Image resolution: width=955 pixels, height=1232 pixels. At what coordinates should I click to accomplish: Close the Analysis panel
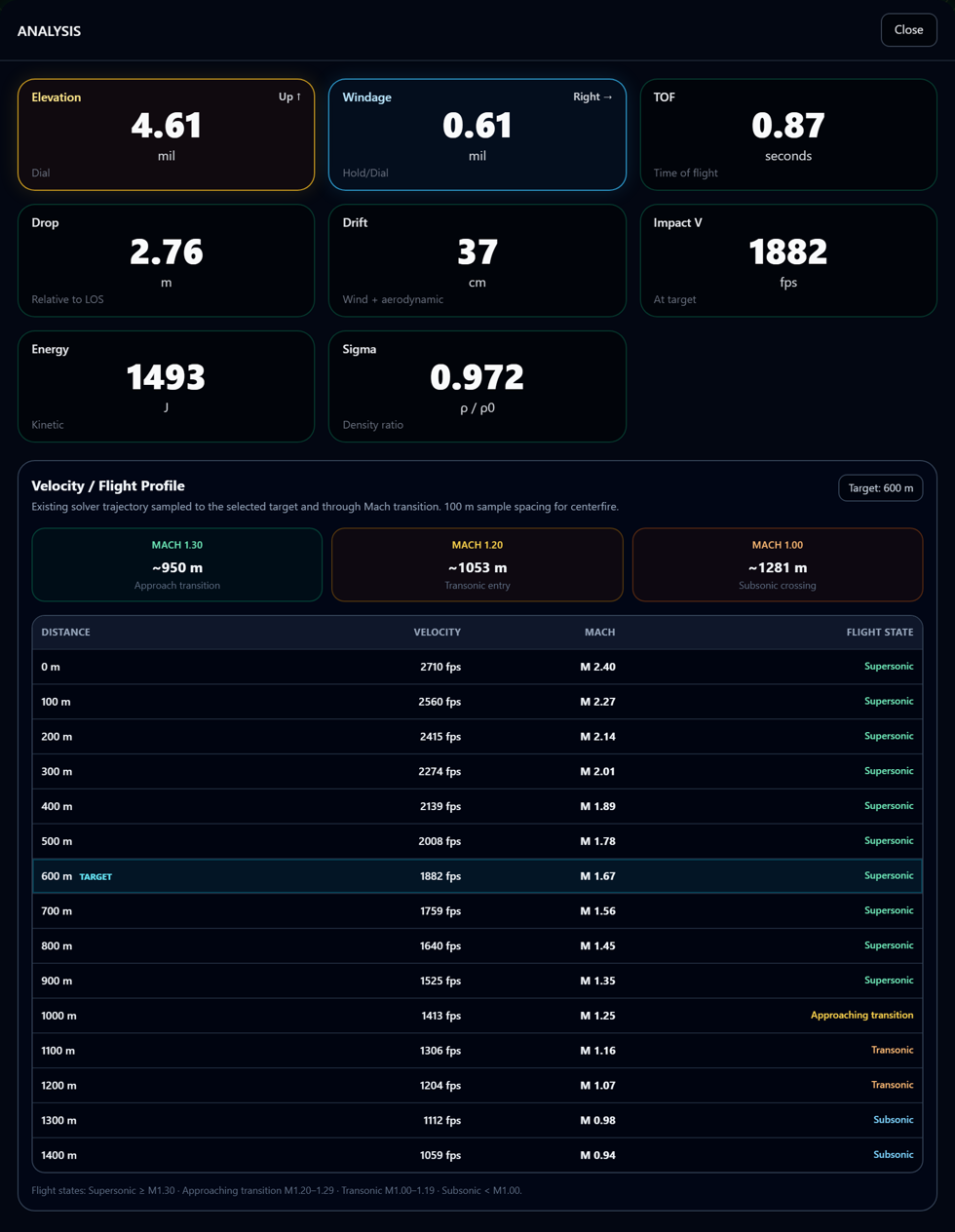click(x=908, y=30)
